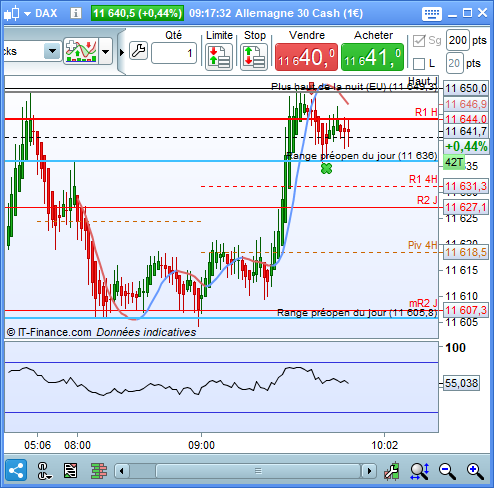Screen dimensions: 494x488
Task: Open the order settings wrench icon
Action: point(138,51)
